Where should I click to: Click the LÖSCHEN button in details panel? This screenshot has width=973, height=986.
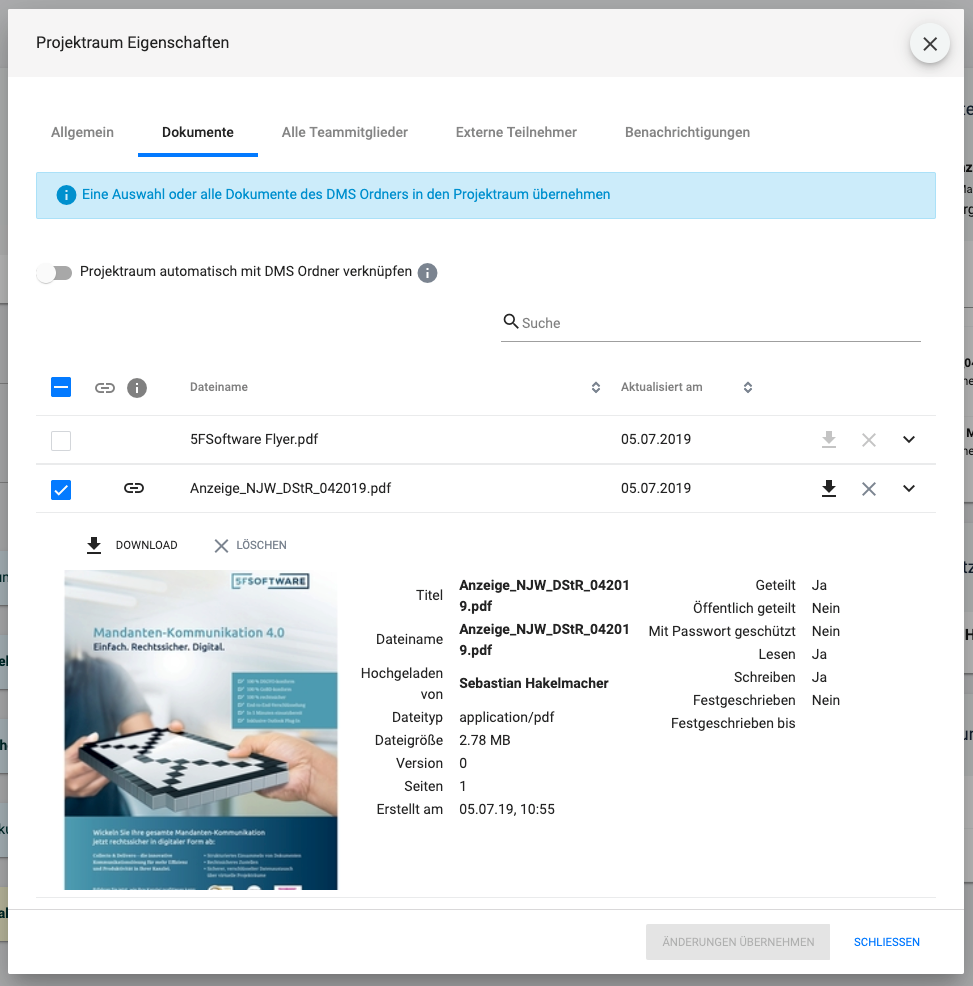coord(250,545)
